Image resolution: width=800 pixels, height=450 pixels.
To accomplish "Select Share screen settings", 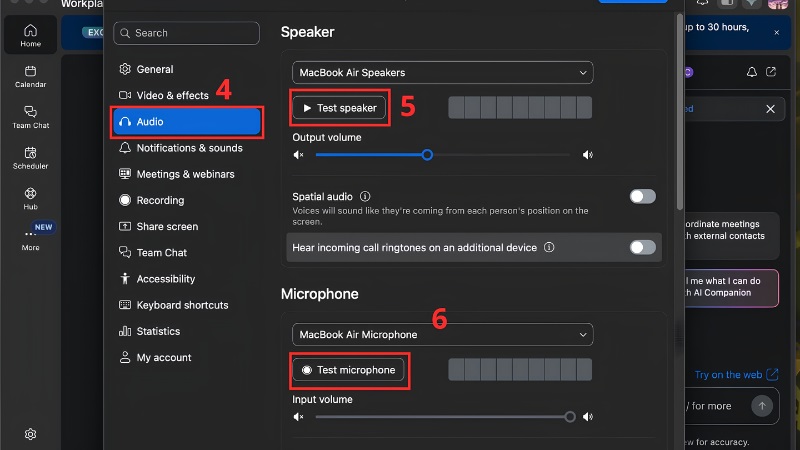I will click(x=186, y=227).
